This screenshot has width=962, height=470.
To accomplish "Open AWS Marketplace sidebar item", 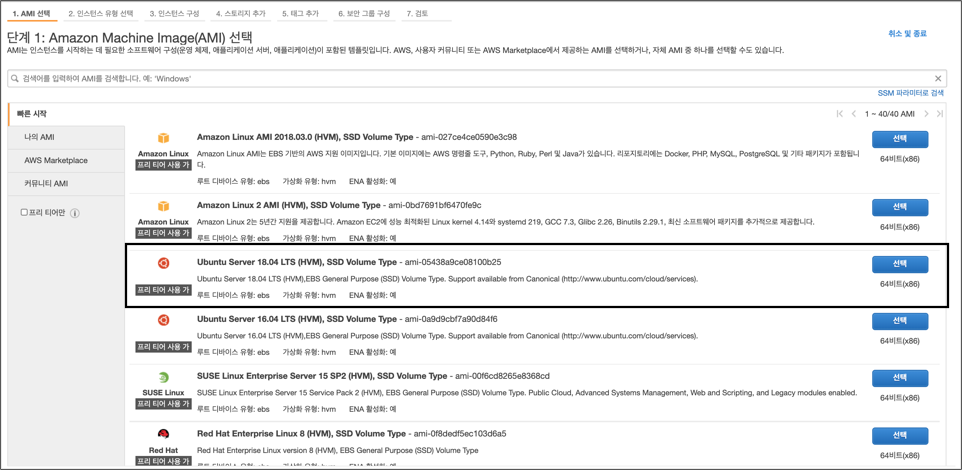I will (x=66, y=160).
